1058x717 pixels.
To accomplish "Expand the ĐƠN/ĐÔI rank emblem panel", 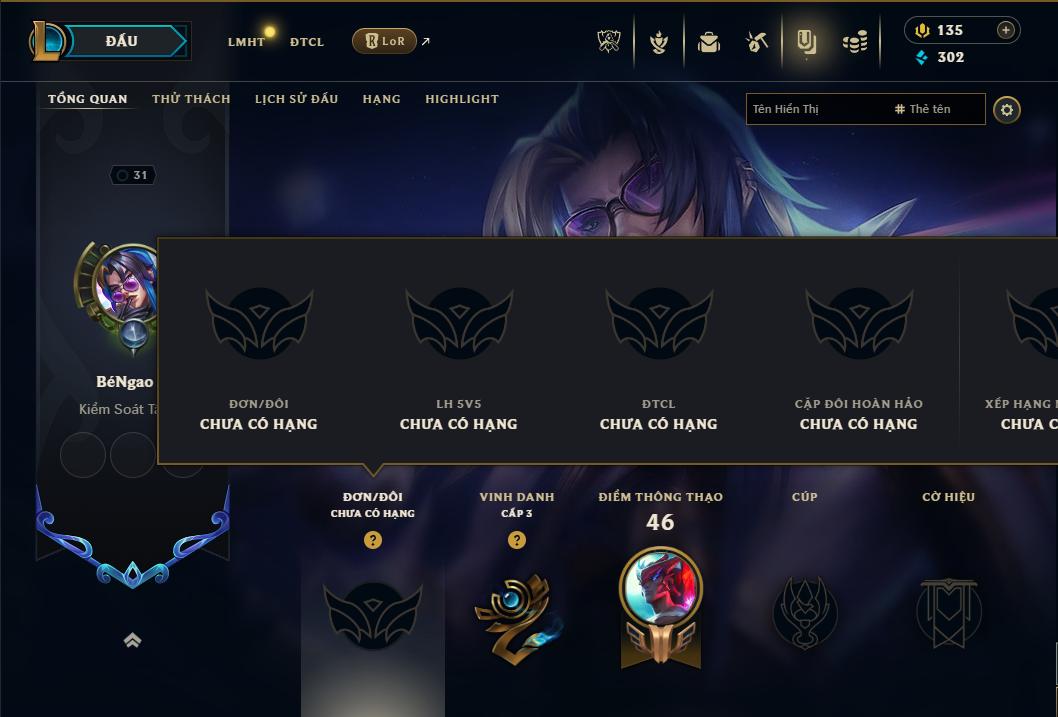I will (x=372, y=615).
